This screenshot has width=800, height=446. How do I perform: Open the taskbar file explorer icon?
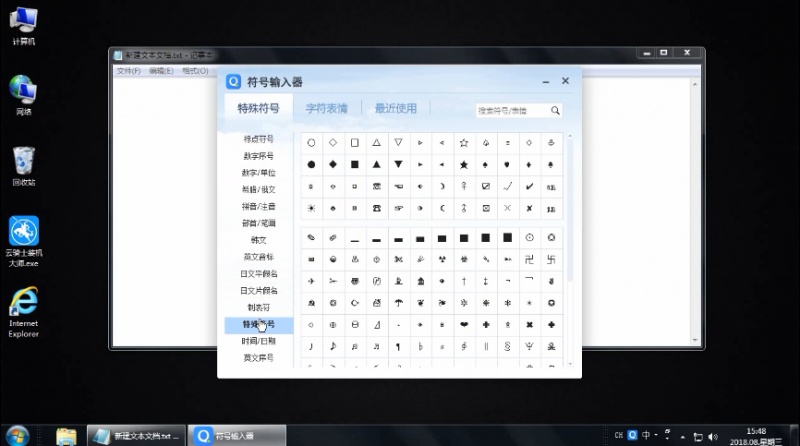pyautogui.click(x=66, y=436)
